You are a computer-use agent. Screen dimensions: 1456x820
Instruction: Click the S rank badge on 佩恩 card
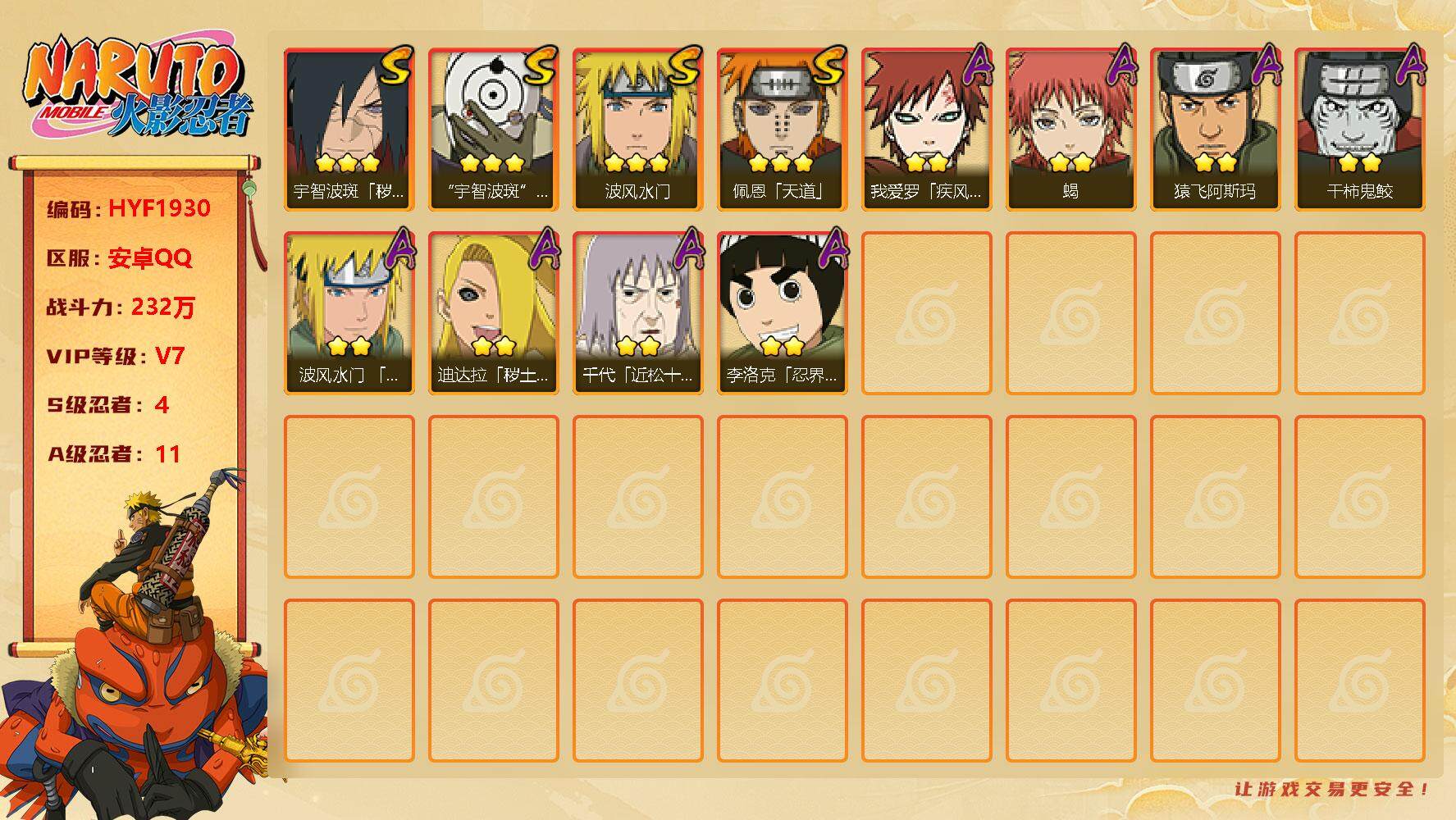click(x=828, y=66)
